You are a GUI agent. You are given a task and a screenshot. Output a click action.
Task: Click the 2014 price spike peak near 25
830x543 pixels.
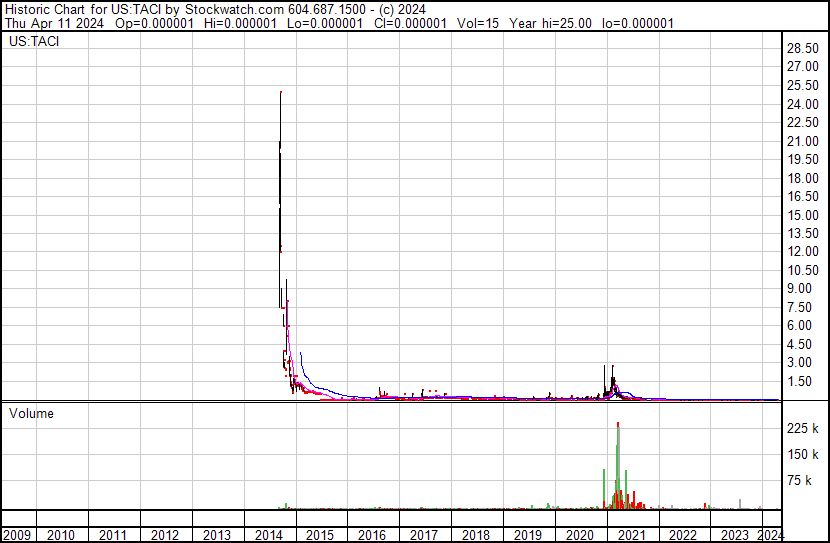click(x=281, y=93)
